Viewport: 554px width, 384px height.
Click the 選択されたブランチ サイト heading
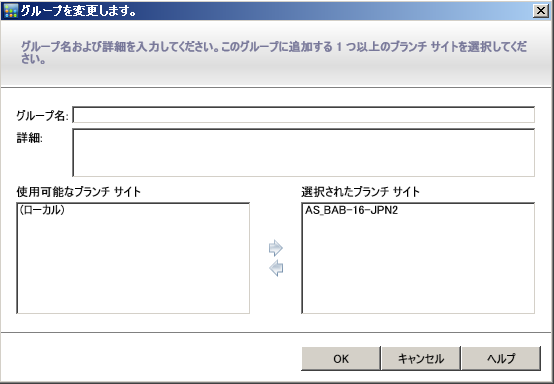point(360,192)
